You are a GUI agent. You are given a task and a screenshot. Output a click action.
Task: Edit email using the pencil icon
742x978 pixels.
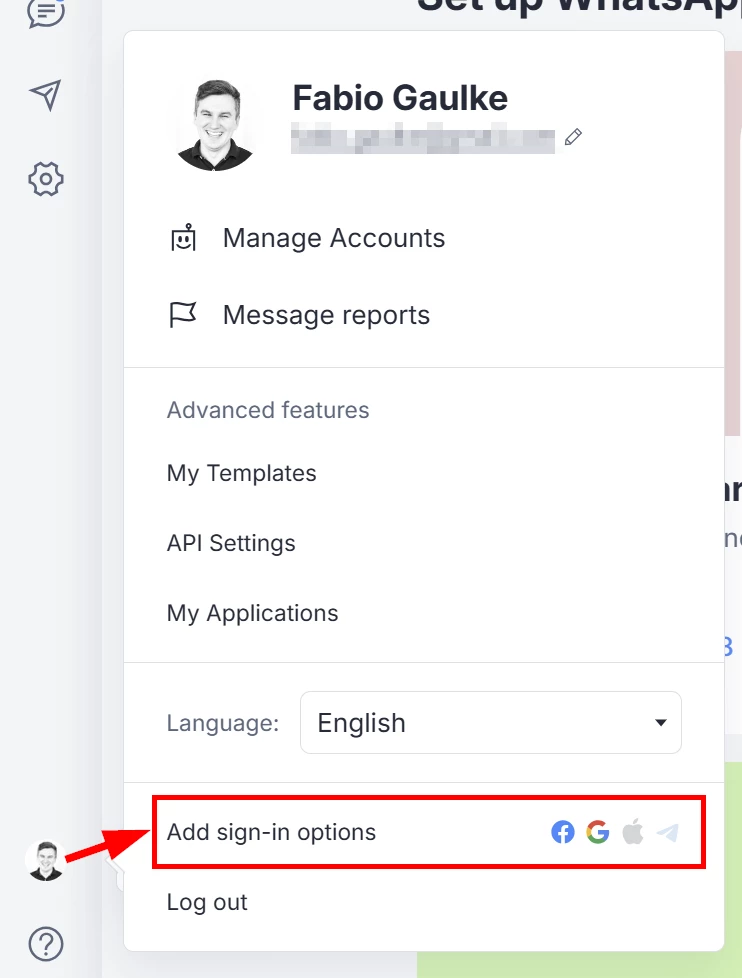[x=573, y=137]
